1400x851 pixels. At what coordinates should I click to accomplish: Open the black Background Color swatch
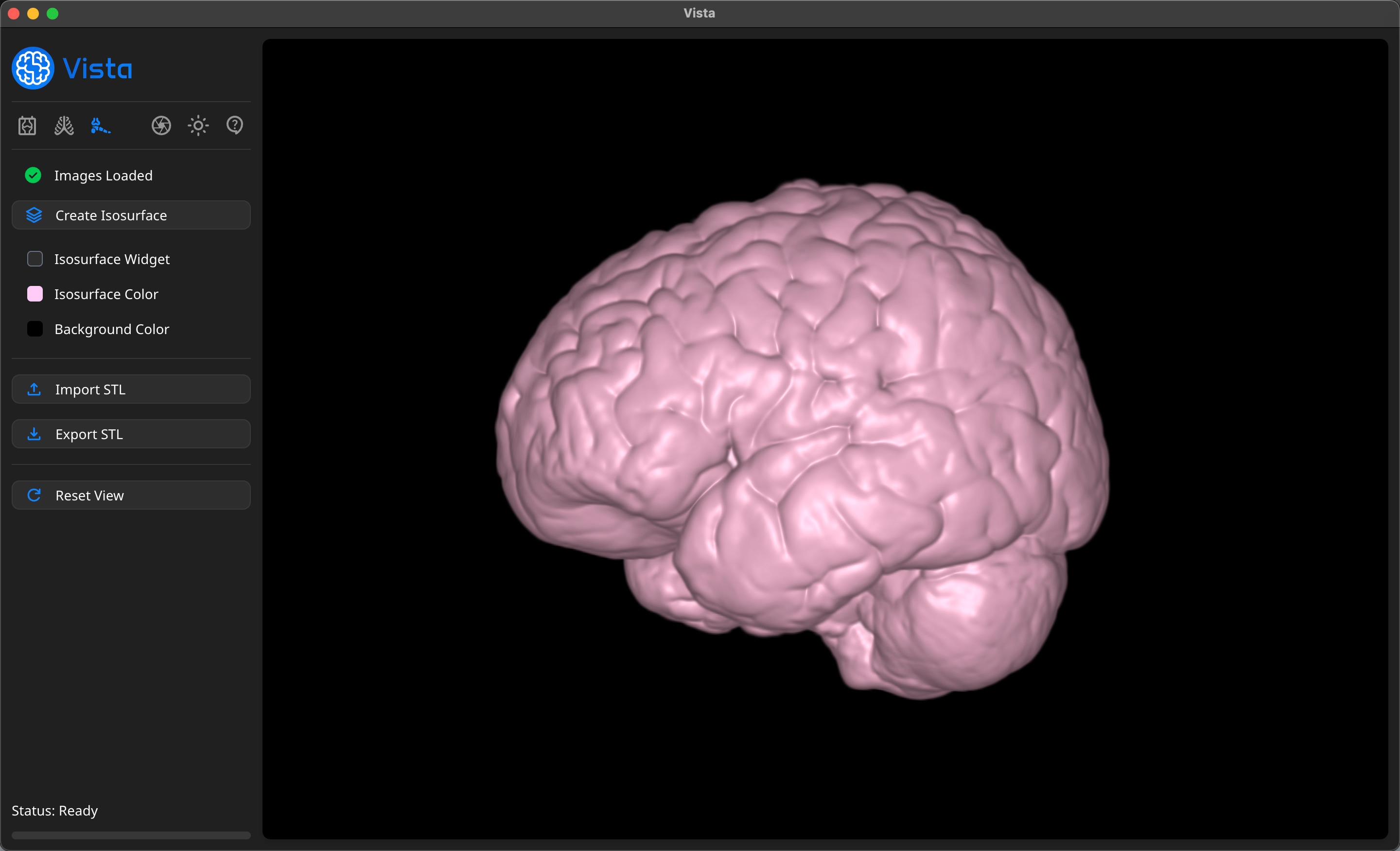[35, 329]
